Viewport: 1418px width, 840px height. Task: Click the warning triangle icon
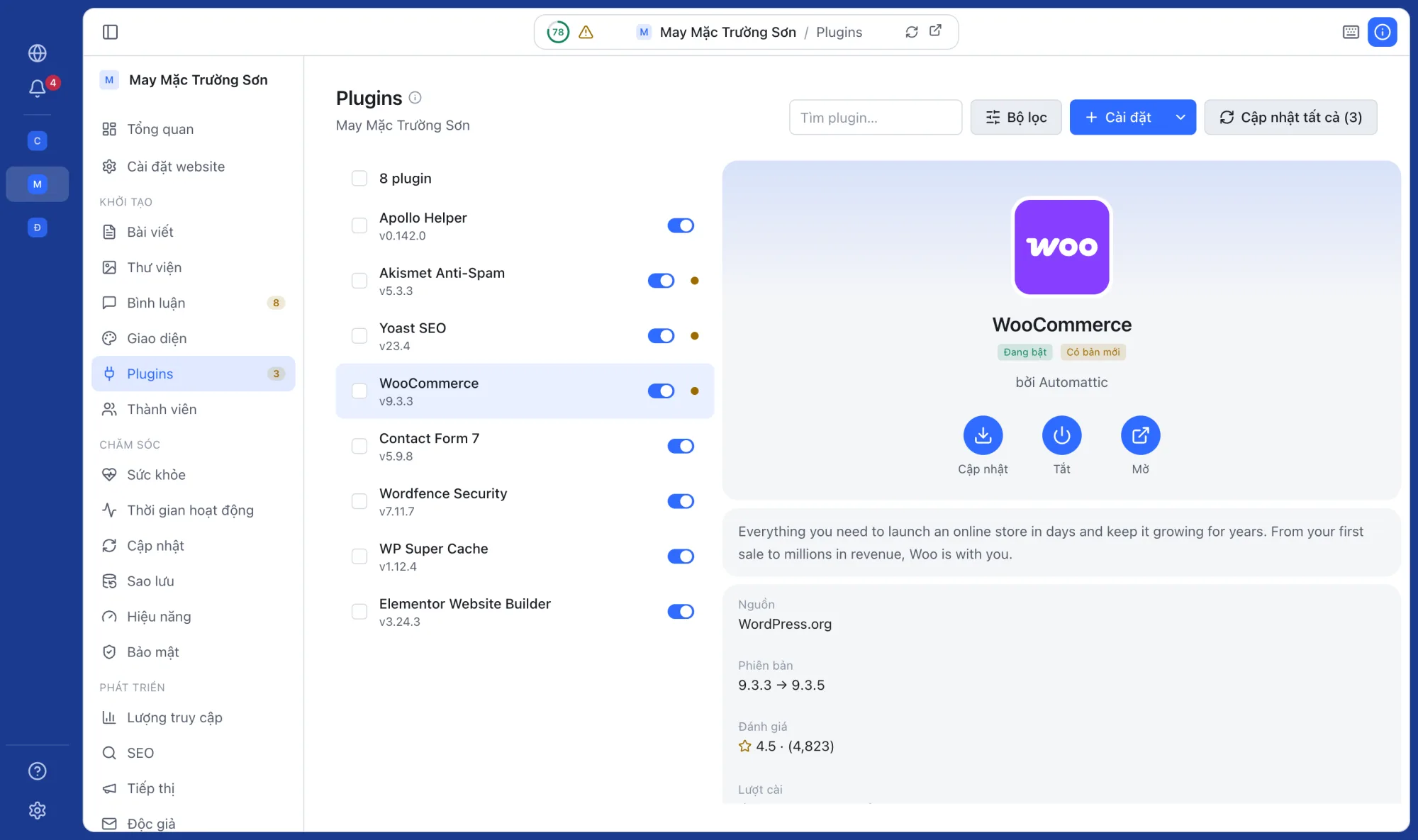tap(586, 32)
